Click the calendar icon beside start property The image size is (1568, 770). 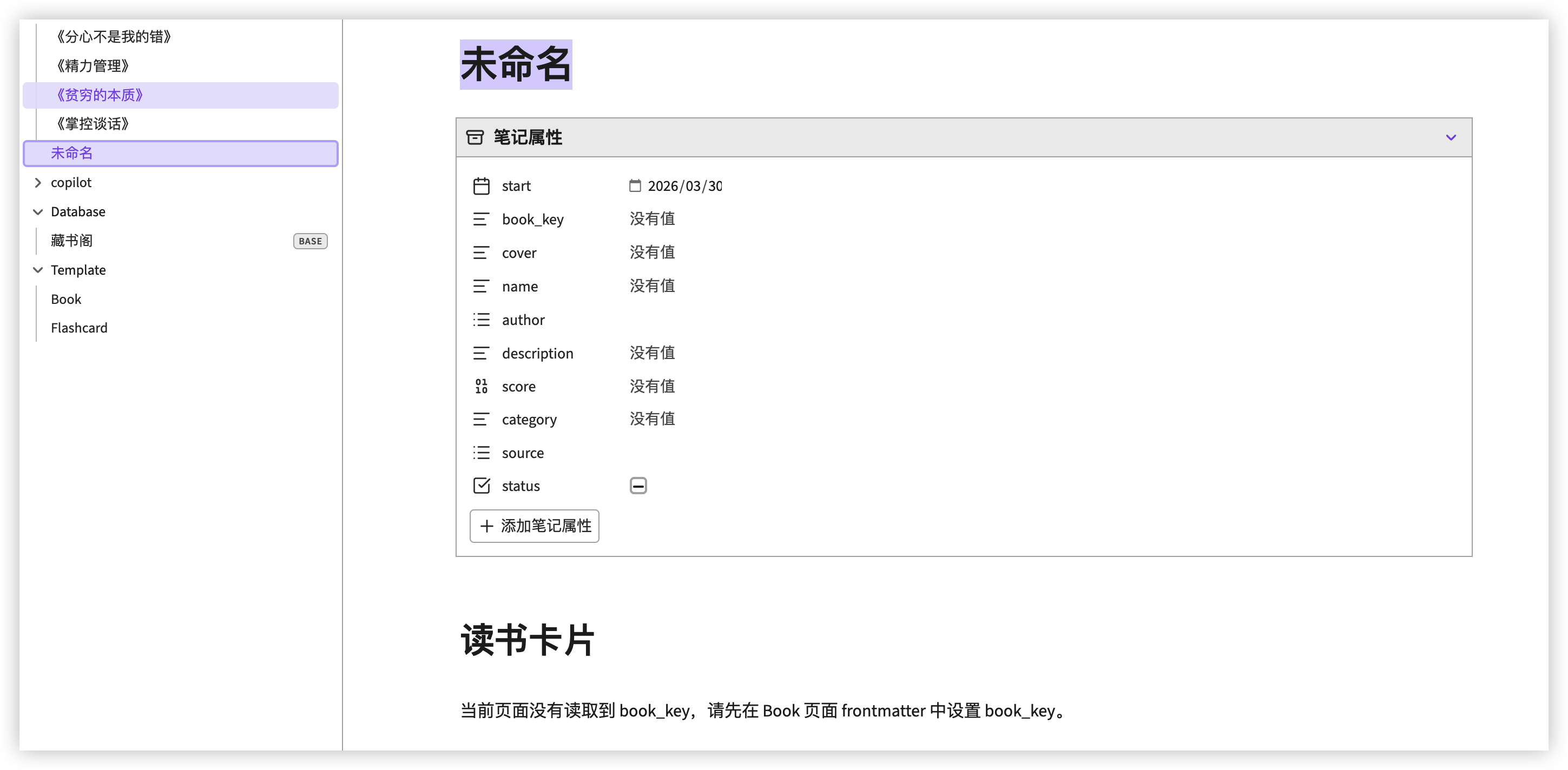click(481, 186)
